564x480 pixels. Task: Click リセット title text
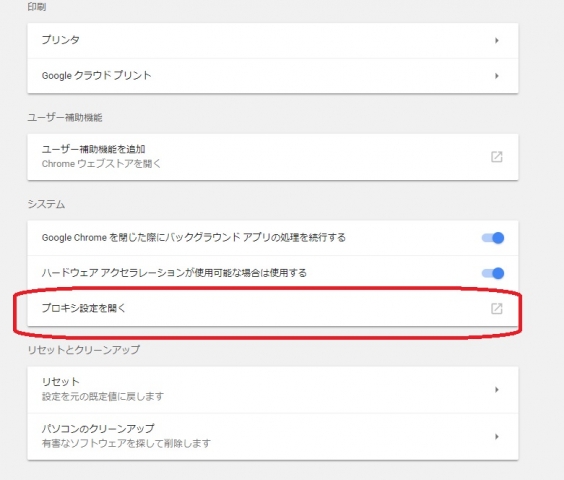[x=60, y=381]
